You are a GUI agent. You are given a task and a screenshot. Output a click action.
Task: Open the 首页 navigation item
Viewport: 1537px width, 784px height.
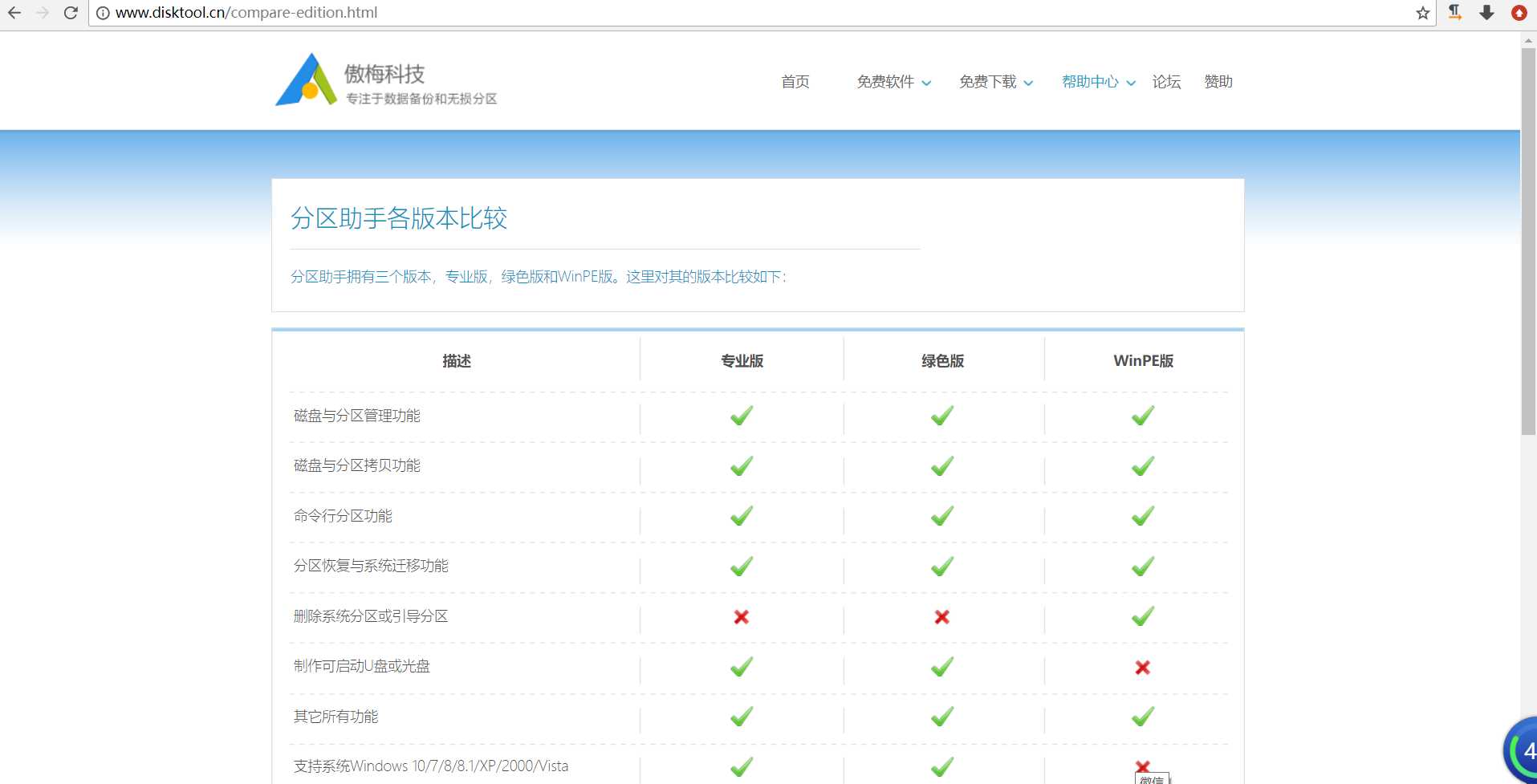[795, 82]
